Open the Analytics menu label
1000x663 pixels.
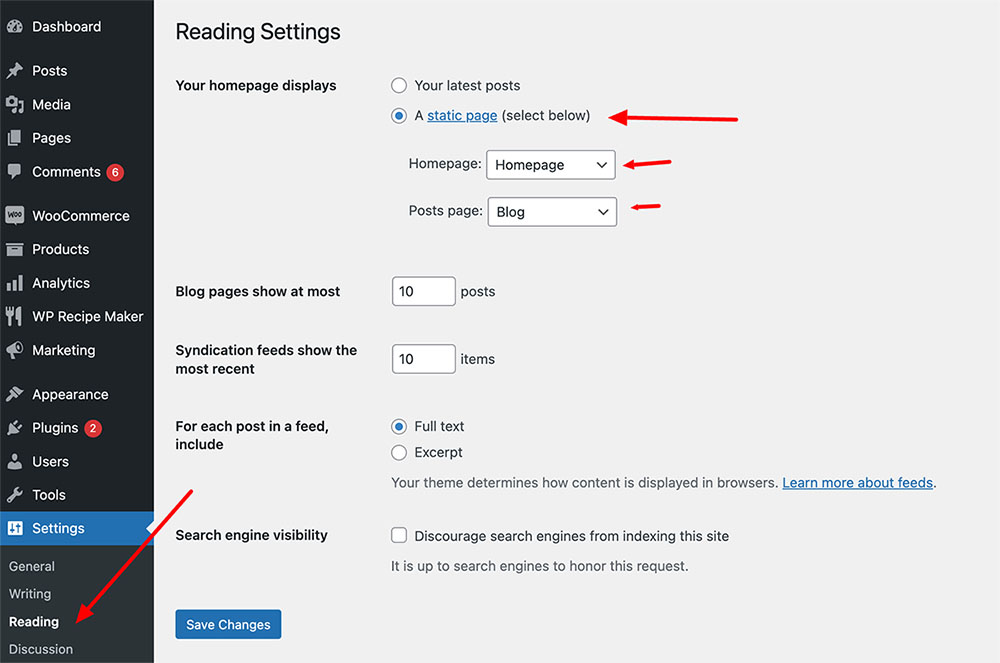[x=61, y=283]
